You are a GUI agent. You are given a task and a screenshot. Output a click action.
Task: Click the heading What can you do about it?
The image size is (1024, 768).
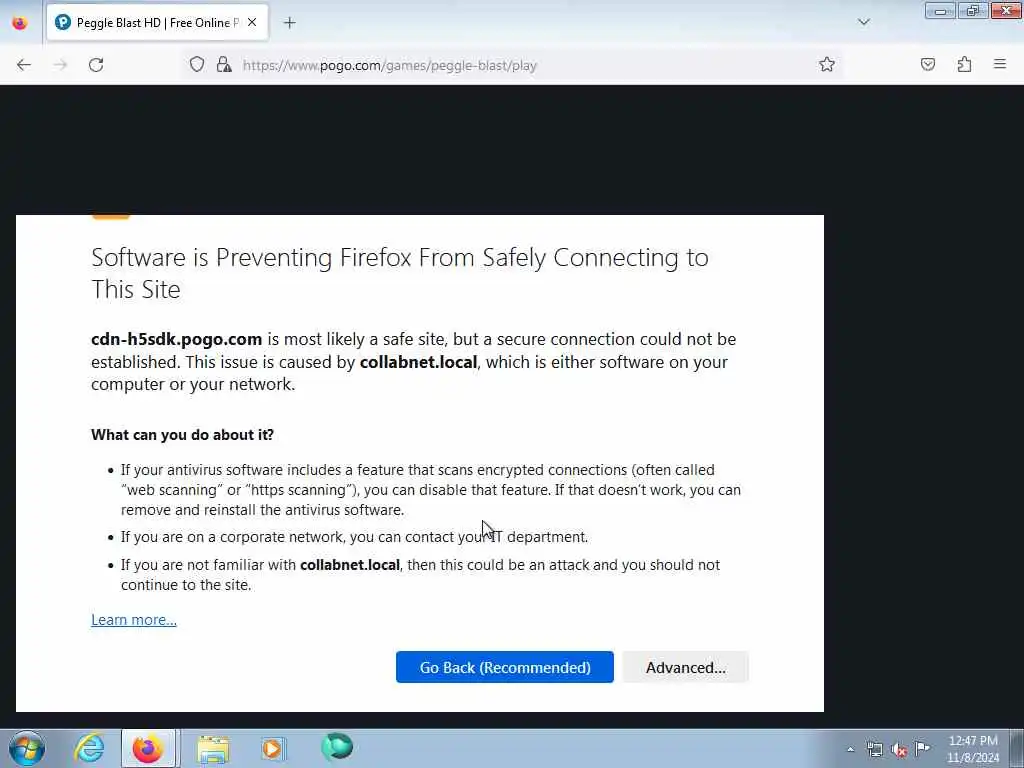tap(182, 434)
